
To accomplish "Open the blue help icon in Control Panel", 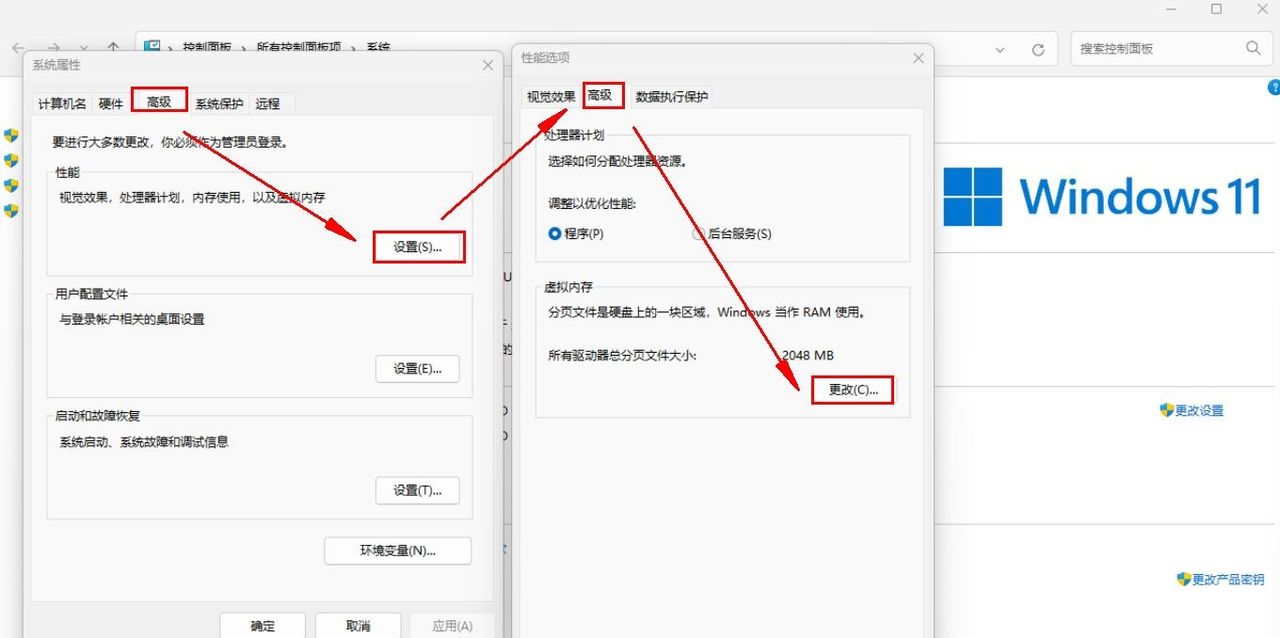I will 1274,88.
